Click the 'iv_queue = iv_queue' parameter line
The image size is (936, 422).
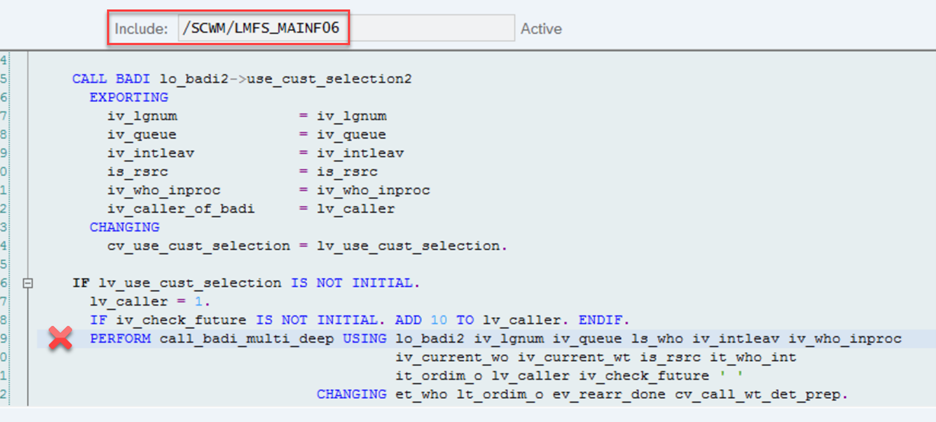247,135
